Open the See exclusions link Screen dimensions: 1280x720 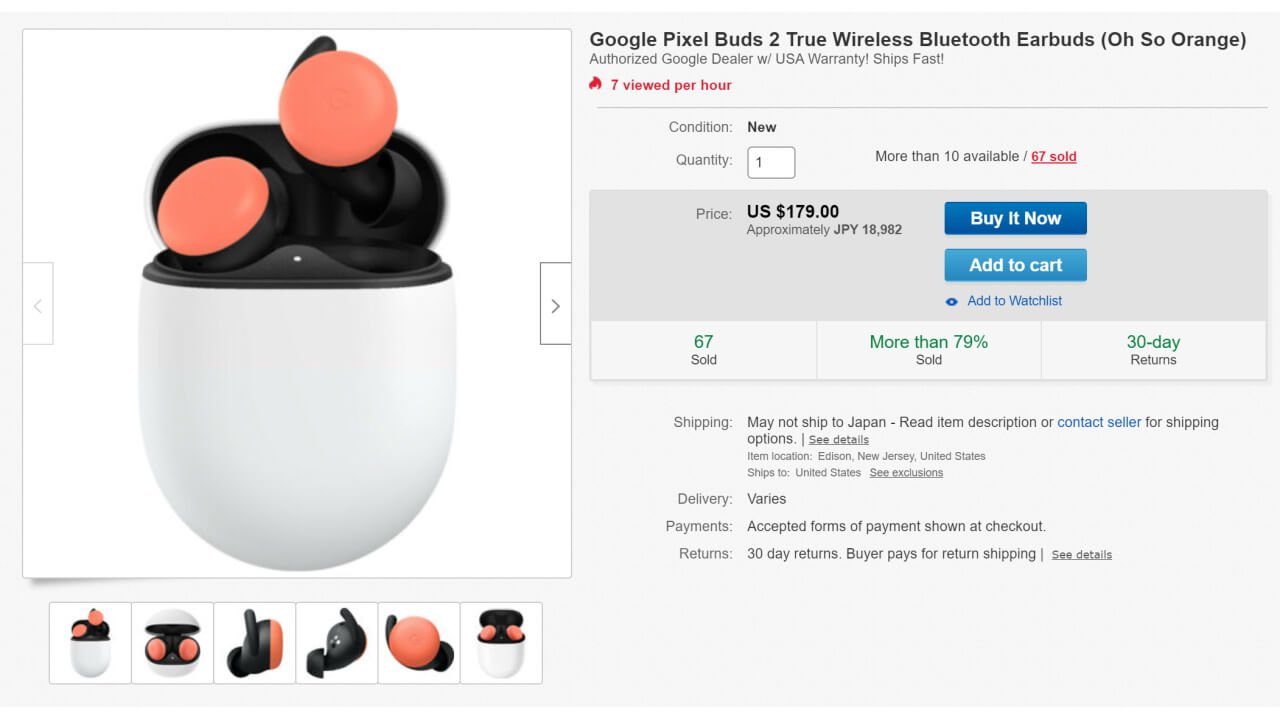coord(906,473)
